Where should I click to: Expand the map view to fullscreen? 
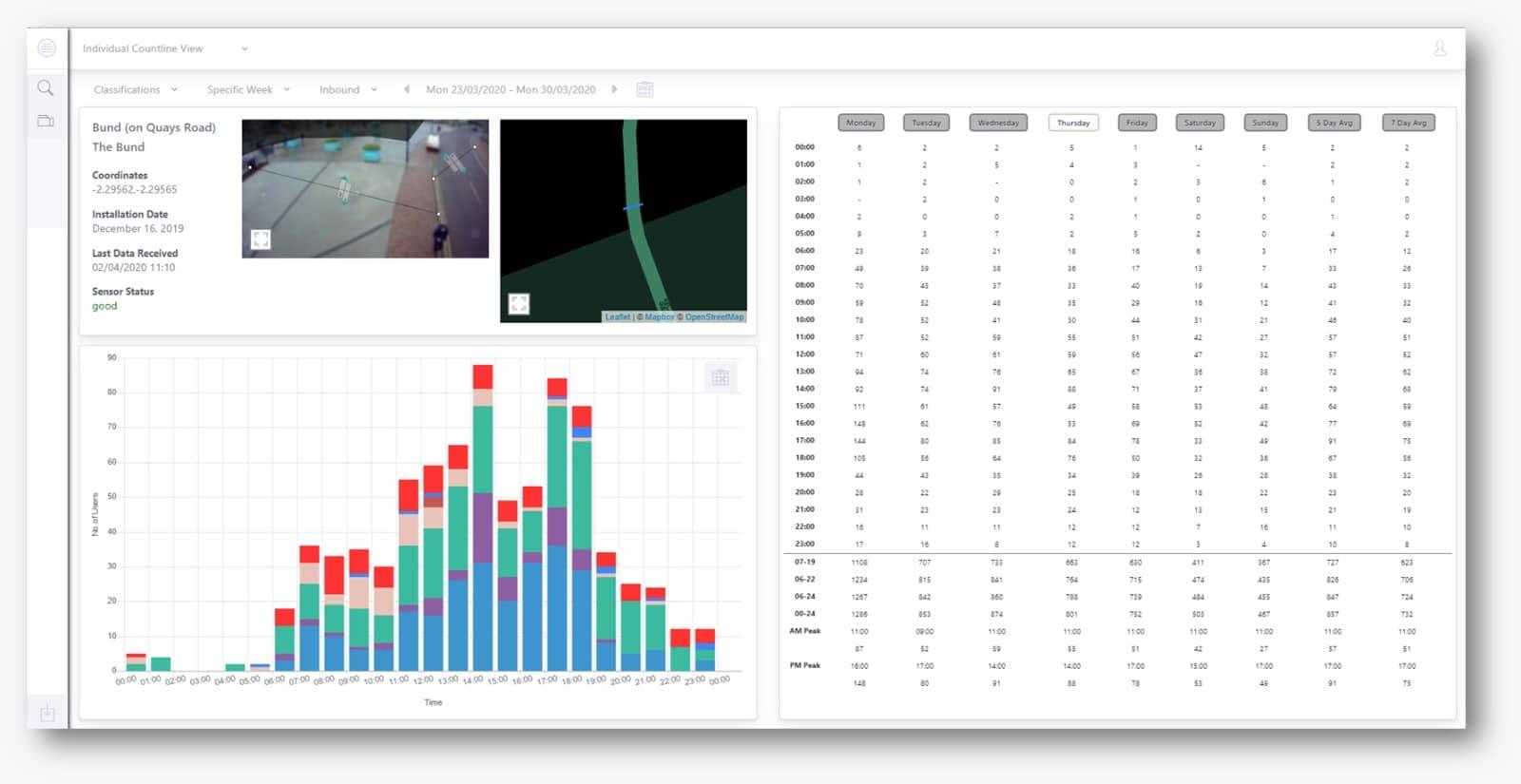519,304
